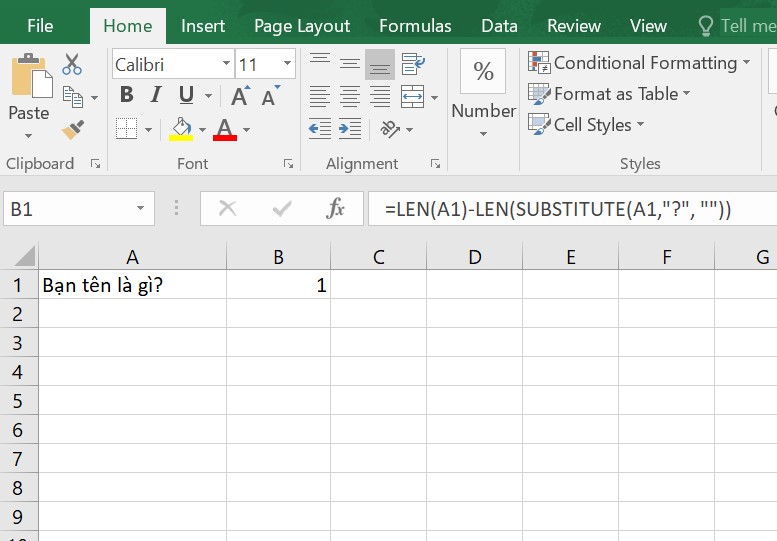This screenshot has width=777, height=541.
Task: Open the File tab
Action: coord(40,26)
